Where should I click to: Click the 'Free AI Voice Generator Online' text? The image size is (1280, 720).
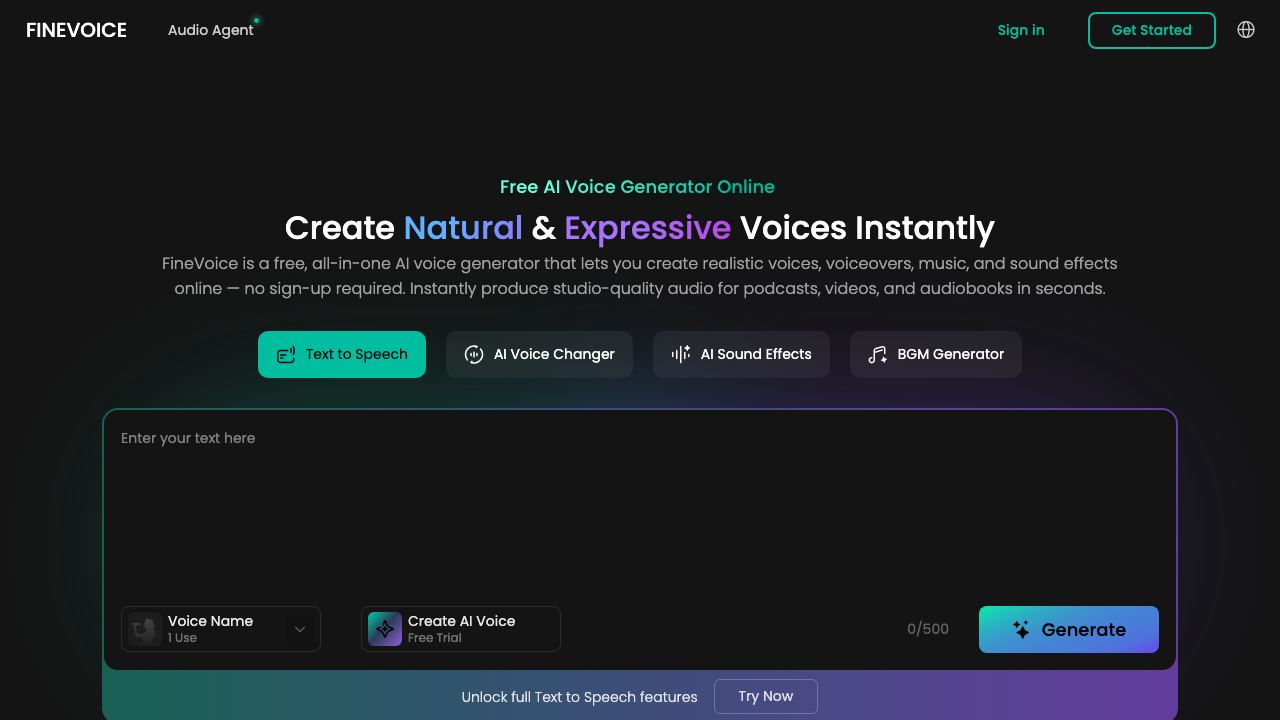(x=637, y=187)
